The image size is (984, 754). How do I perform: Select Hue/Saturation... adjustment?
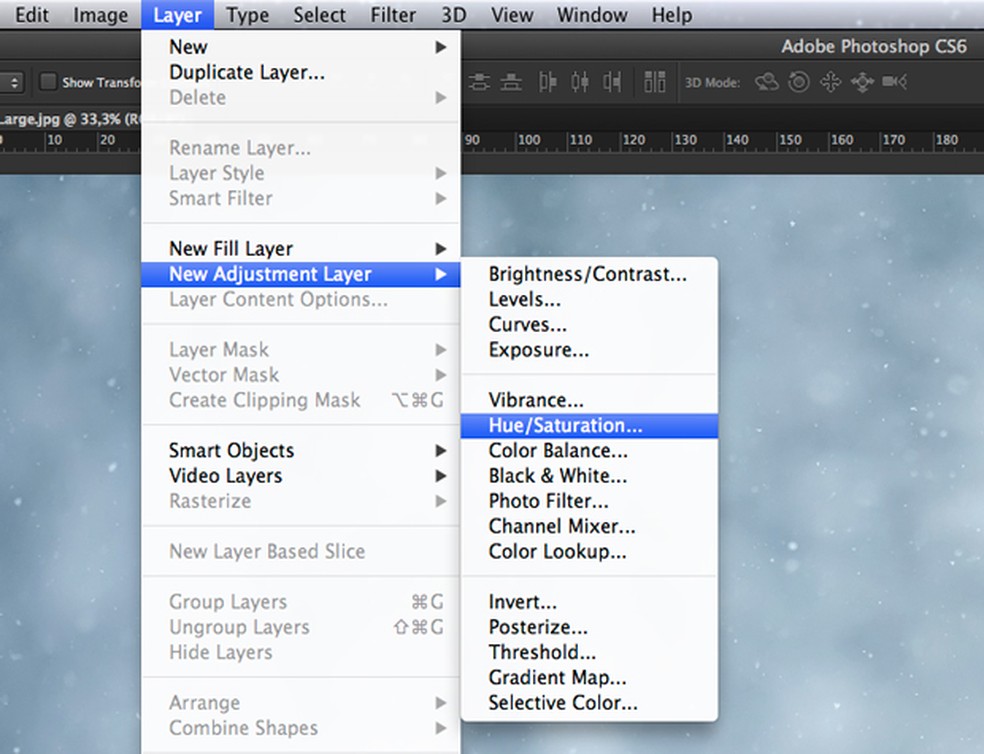(x=589, y=426)
